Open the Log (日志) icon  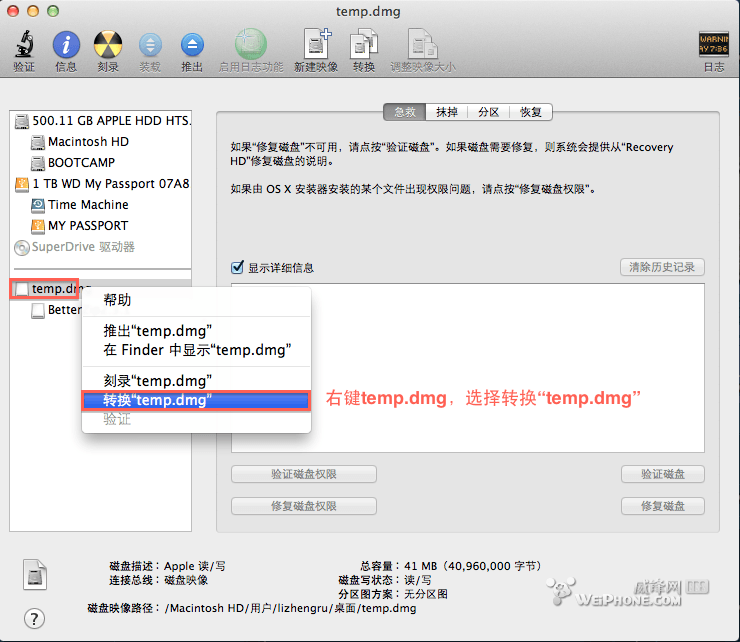pyautogui.click(x=713, y=46)
